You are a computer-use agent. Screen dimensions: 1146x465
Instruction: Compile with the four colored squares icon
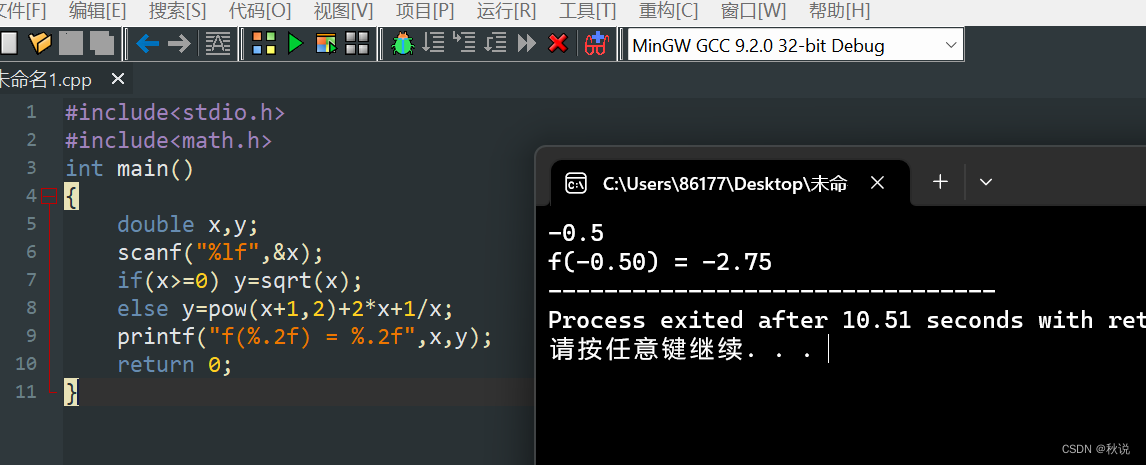[x=264, y=44]
